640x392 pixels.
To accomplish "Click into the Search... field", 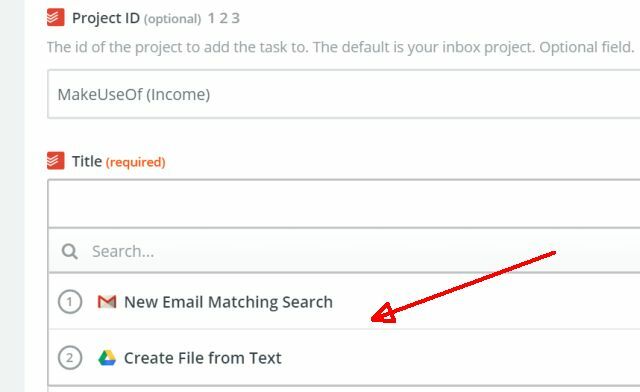I will point(344,251).
